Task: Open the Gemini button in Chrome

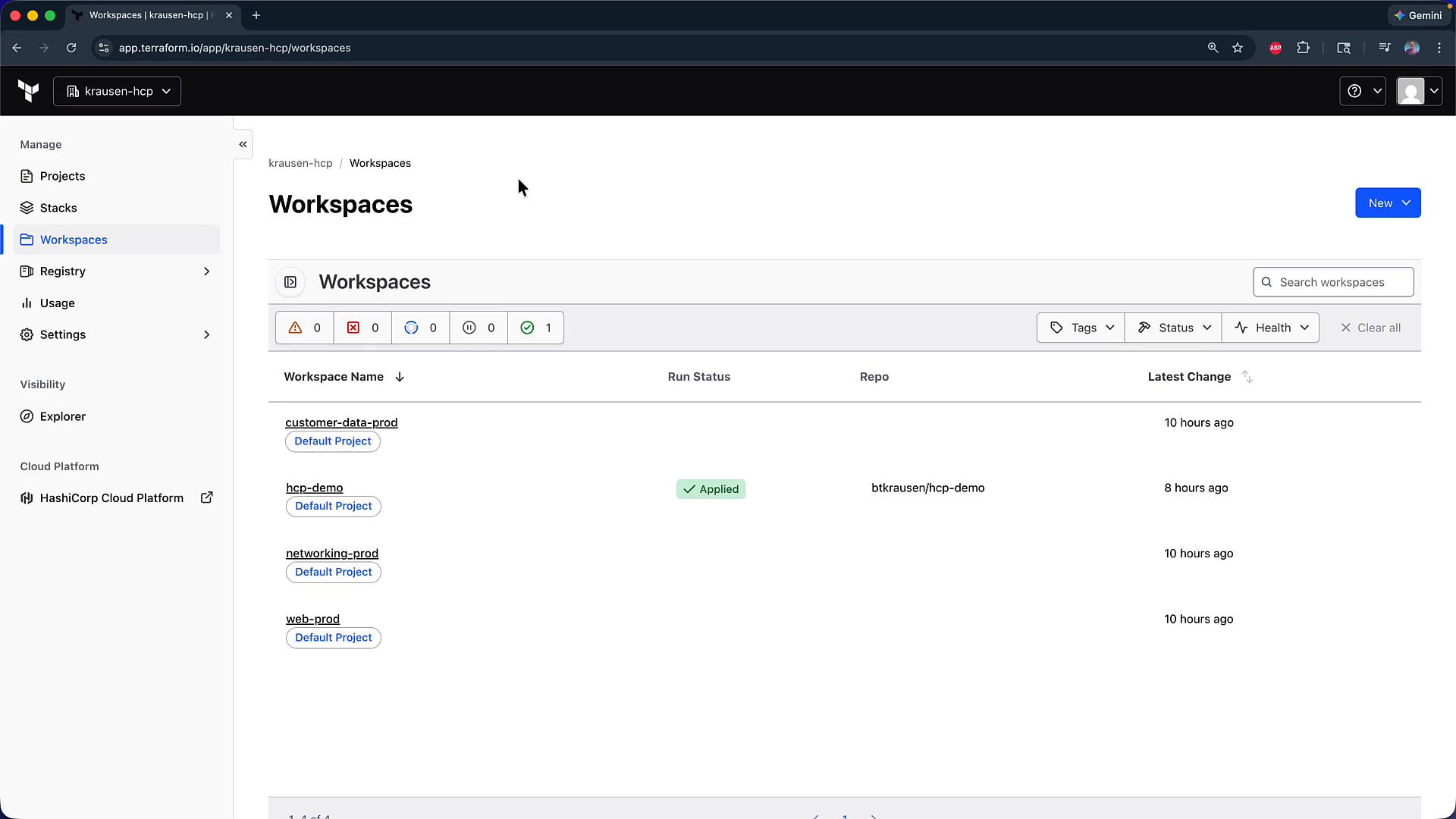Action: pyautogui.click(x=1418, y=15)
